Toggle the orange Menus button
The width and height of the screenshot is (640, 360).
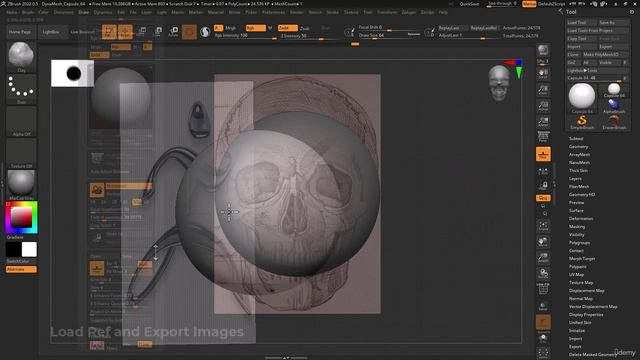529,4
